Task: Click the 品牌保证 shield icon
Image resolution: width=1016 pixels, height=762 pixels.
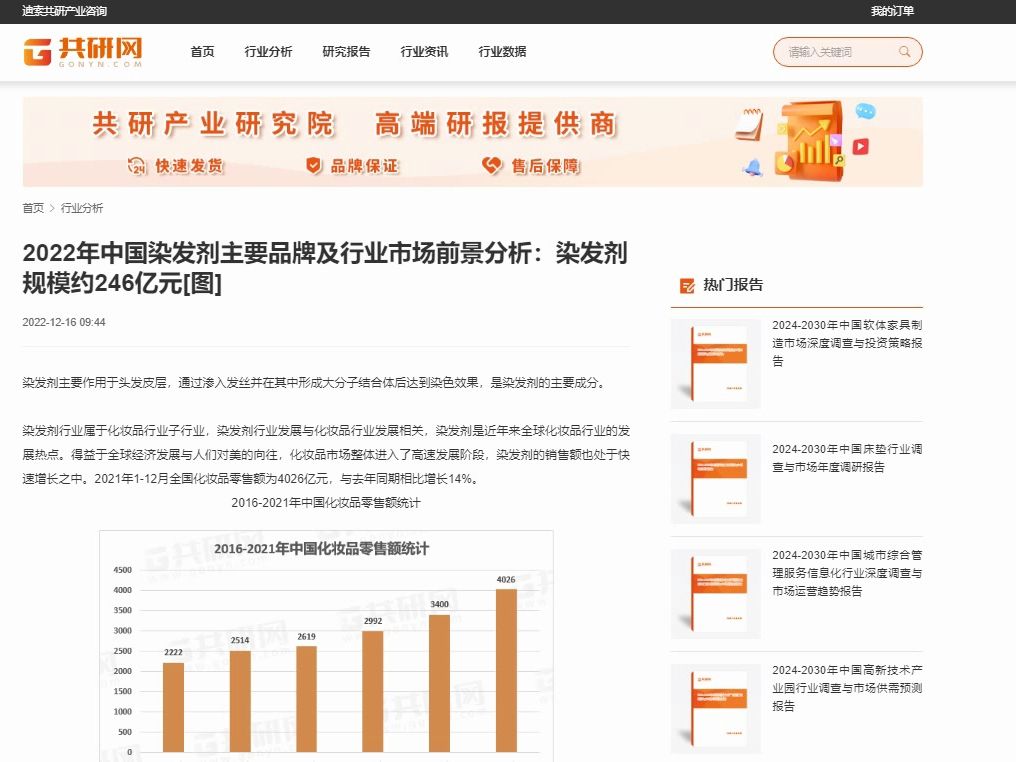Action: pos(314,166)
